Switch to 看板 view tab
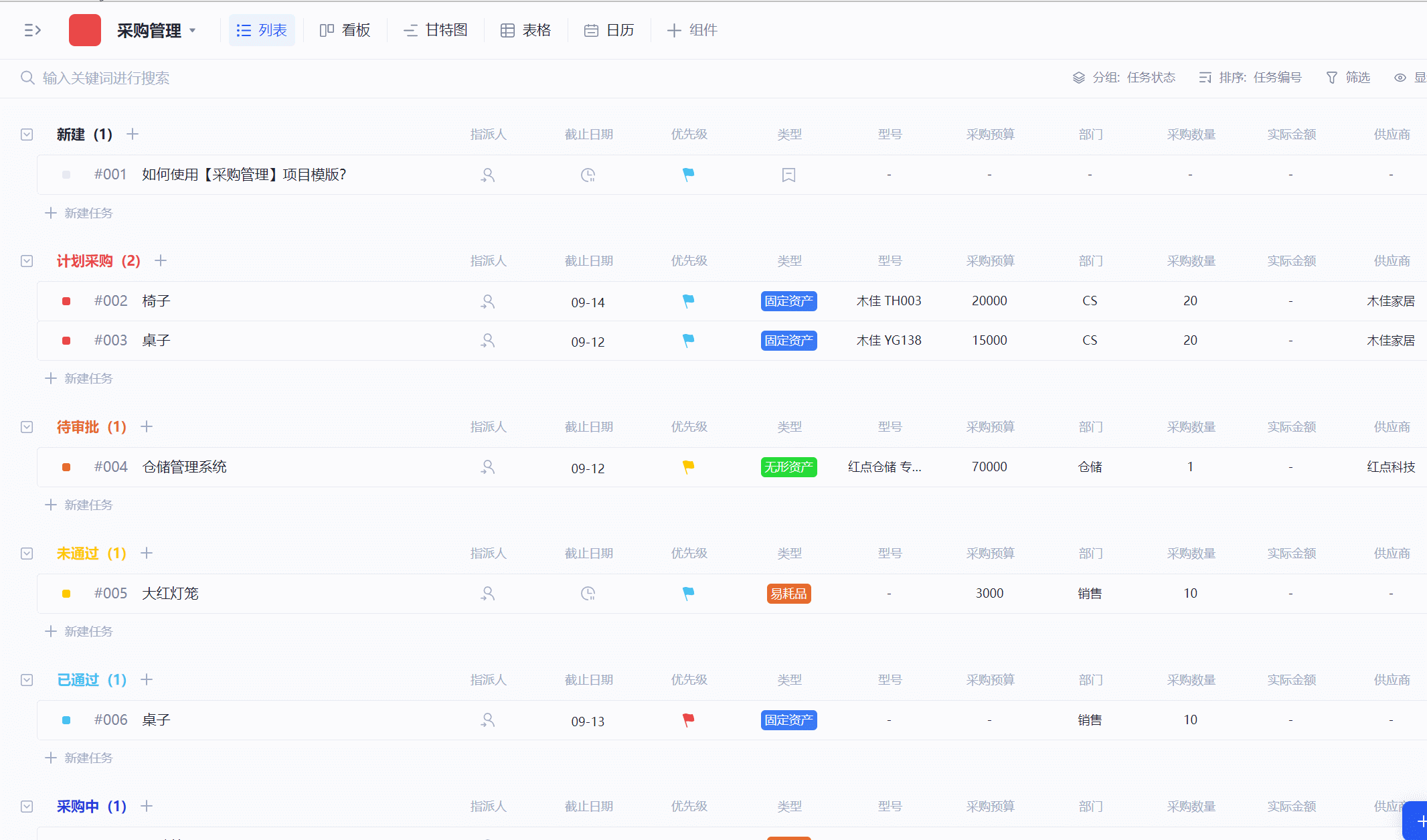The image size is (1427, 840). click(x=345, y=30)
